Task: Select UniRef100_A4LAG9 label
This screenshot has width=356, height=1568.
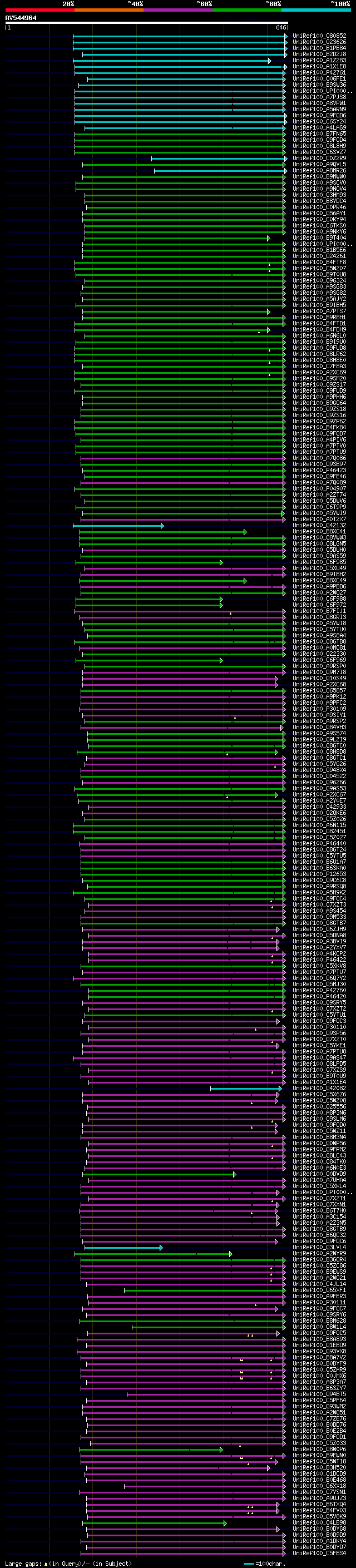Action: click(319, 128)
